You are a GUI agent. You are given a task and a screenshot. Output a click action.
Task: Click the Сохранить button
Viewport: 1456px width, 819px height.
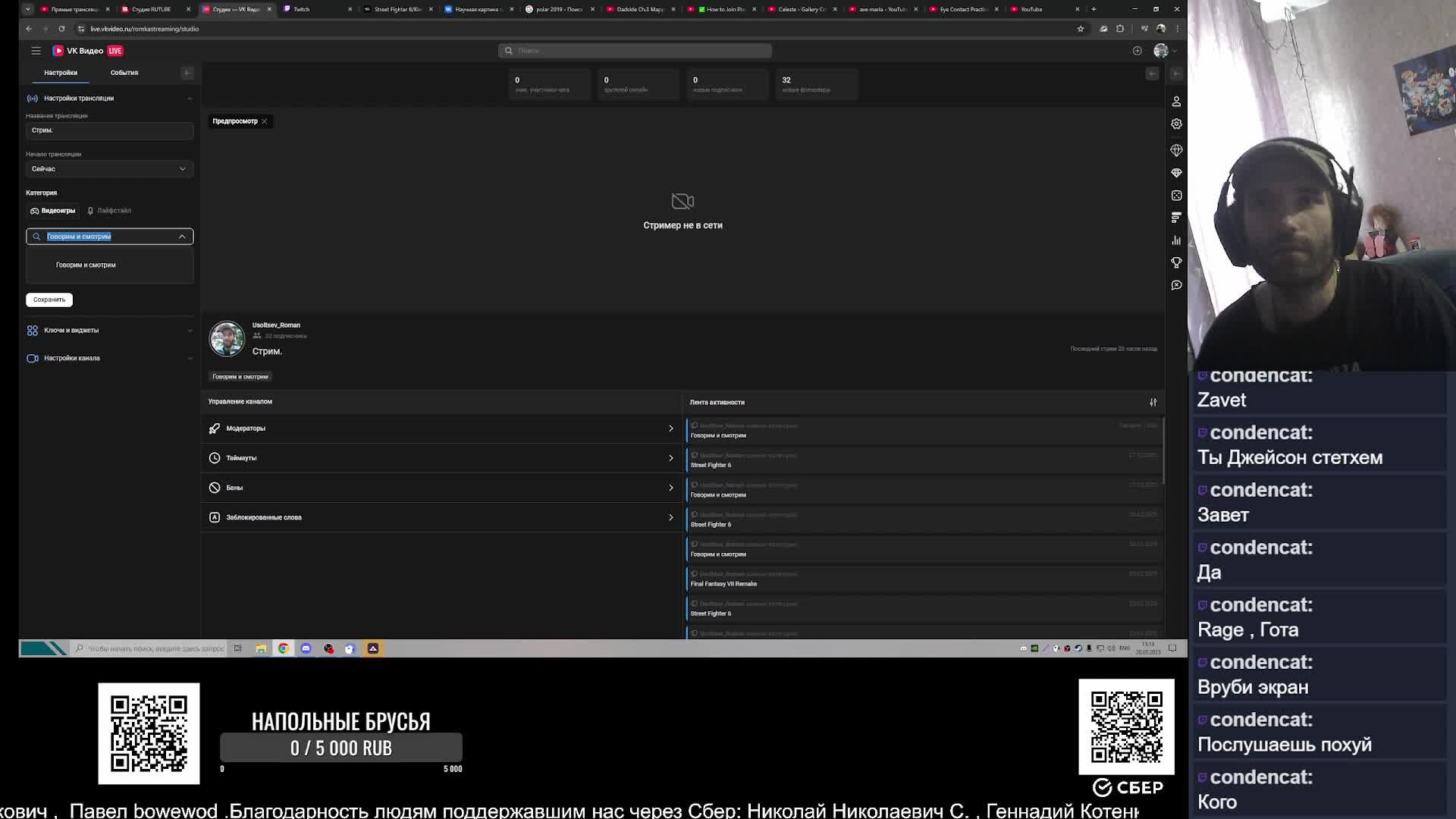coord(49,300)
